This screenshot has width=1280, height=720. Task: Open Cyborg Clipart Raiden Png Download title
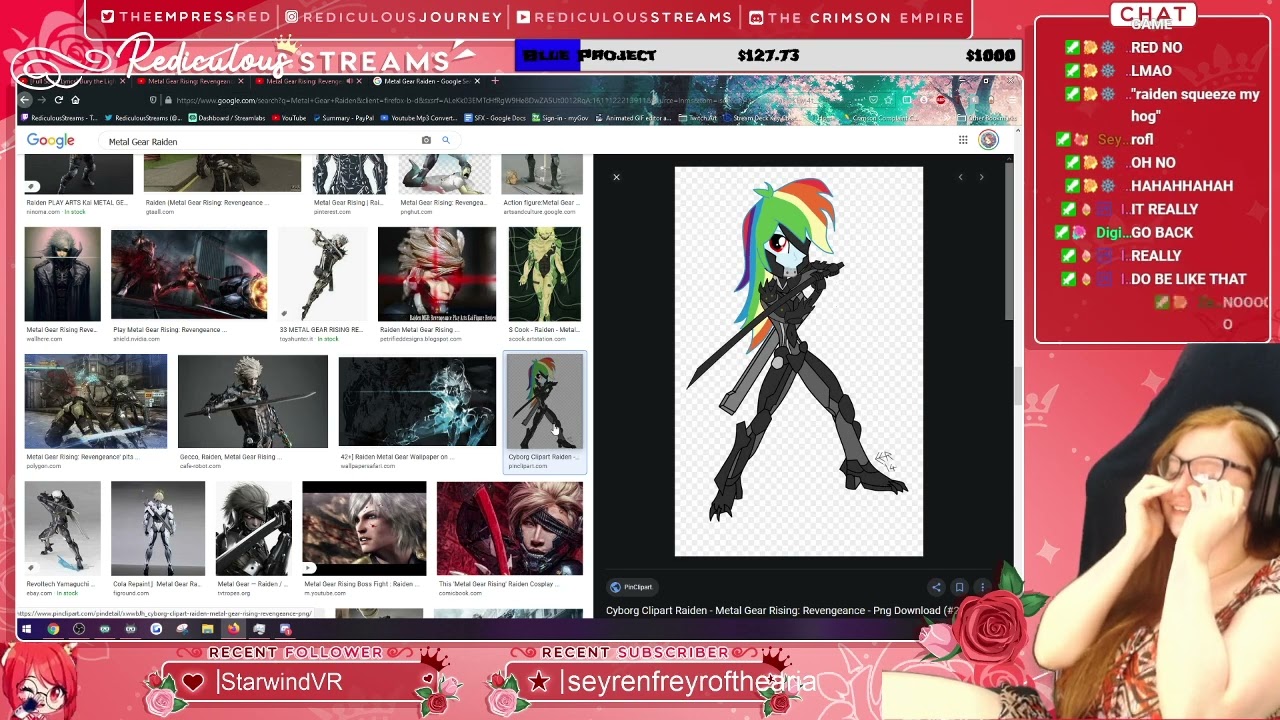[x=782, y=610]
